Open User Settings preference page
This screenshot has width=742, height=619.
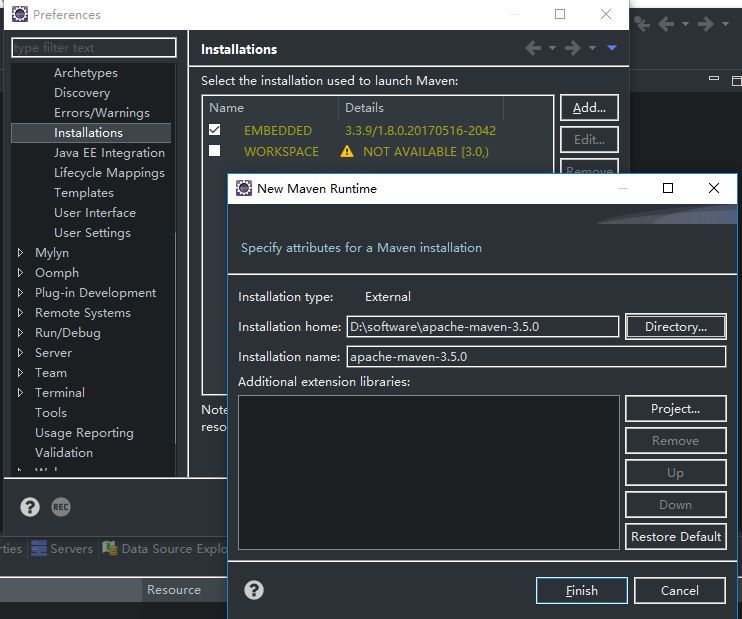pos(92,233)
